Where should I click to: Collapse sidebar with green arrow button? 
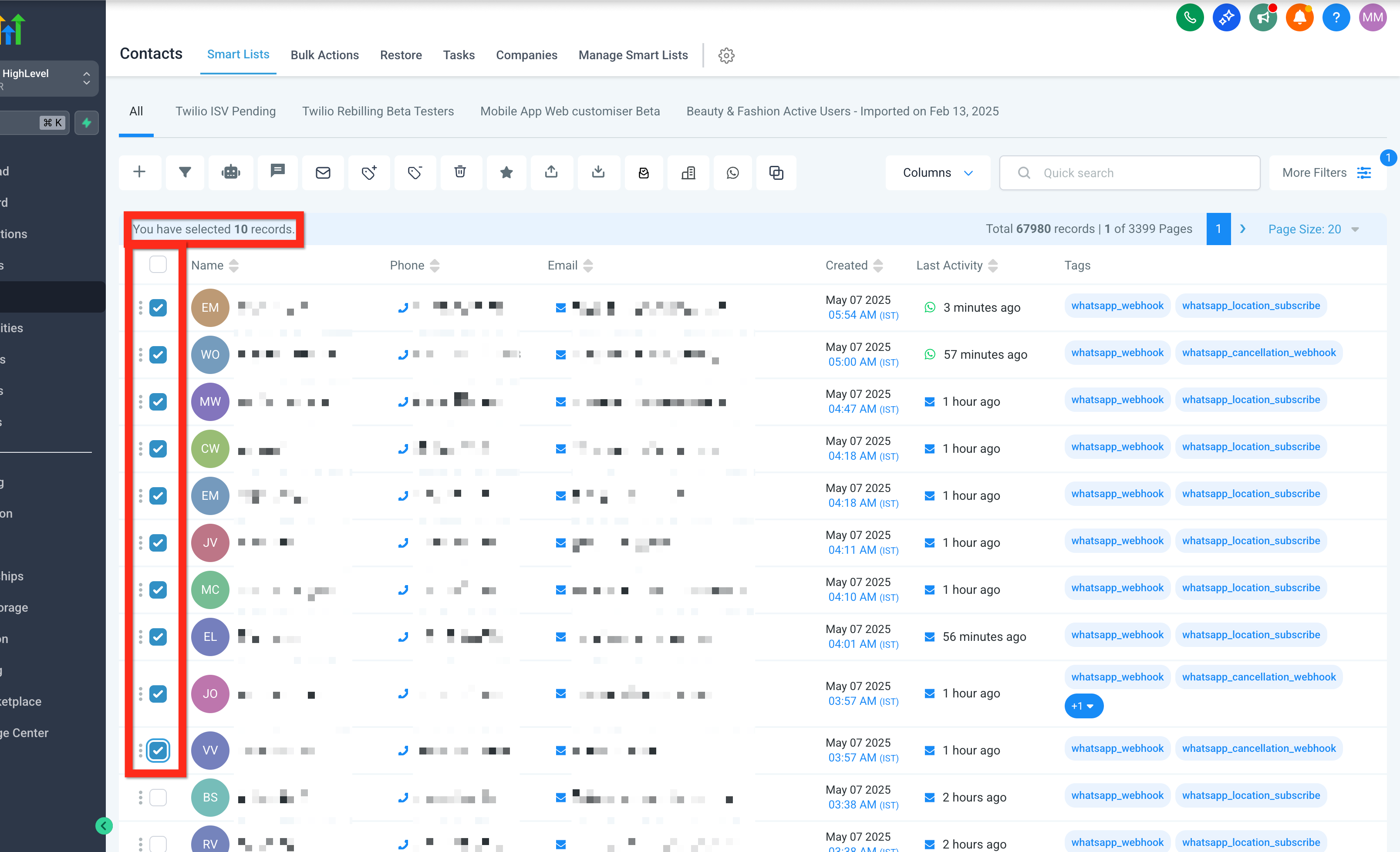(104, 825)
